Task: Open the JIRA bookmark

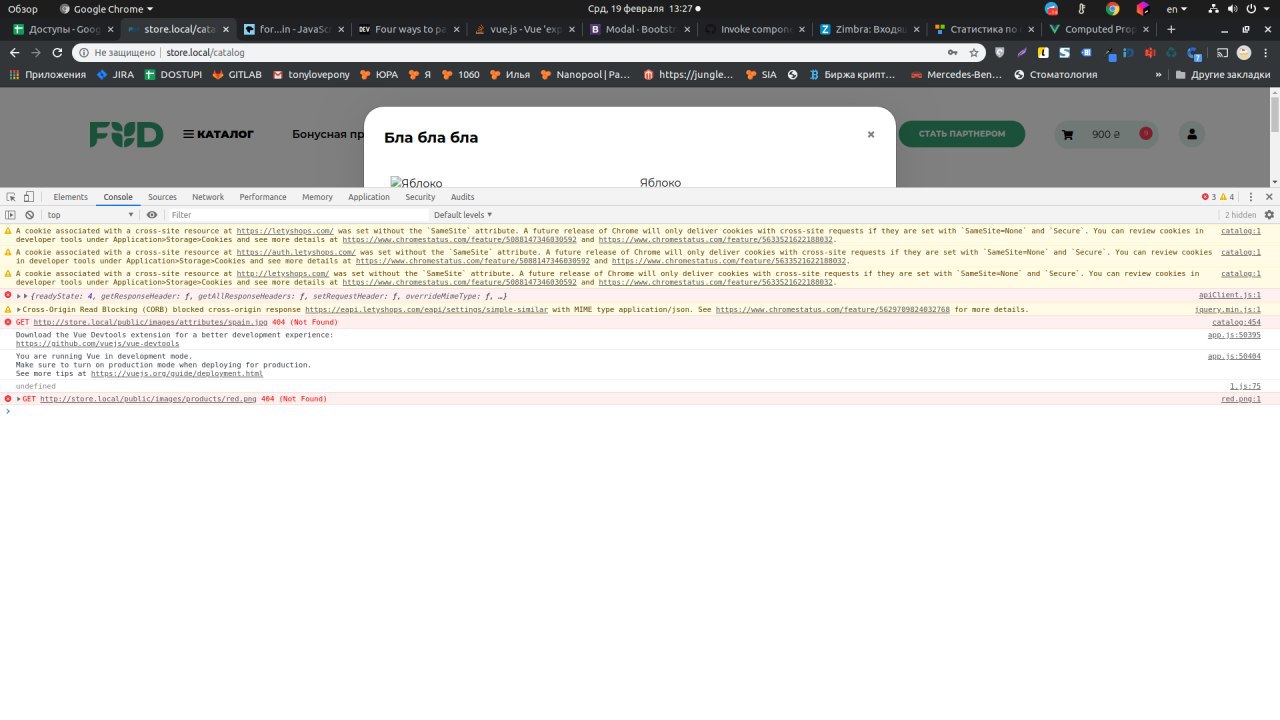Action: tap(115, 74)
